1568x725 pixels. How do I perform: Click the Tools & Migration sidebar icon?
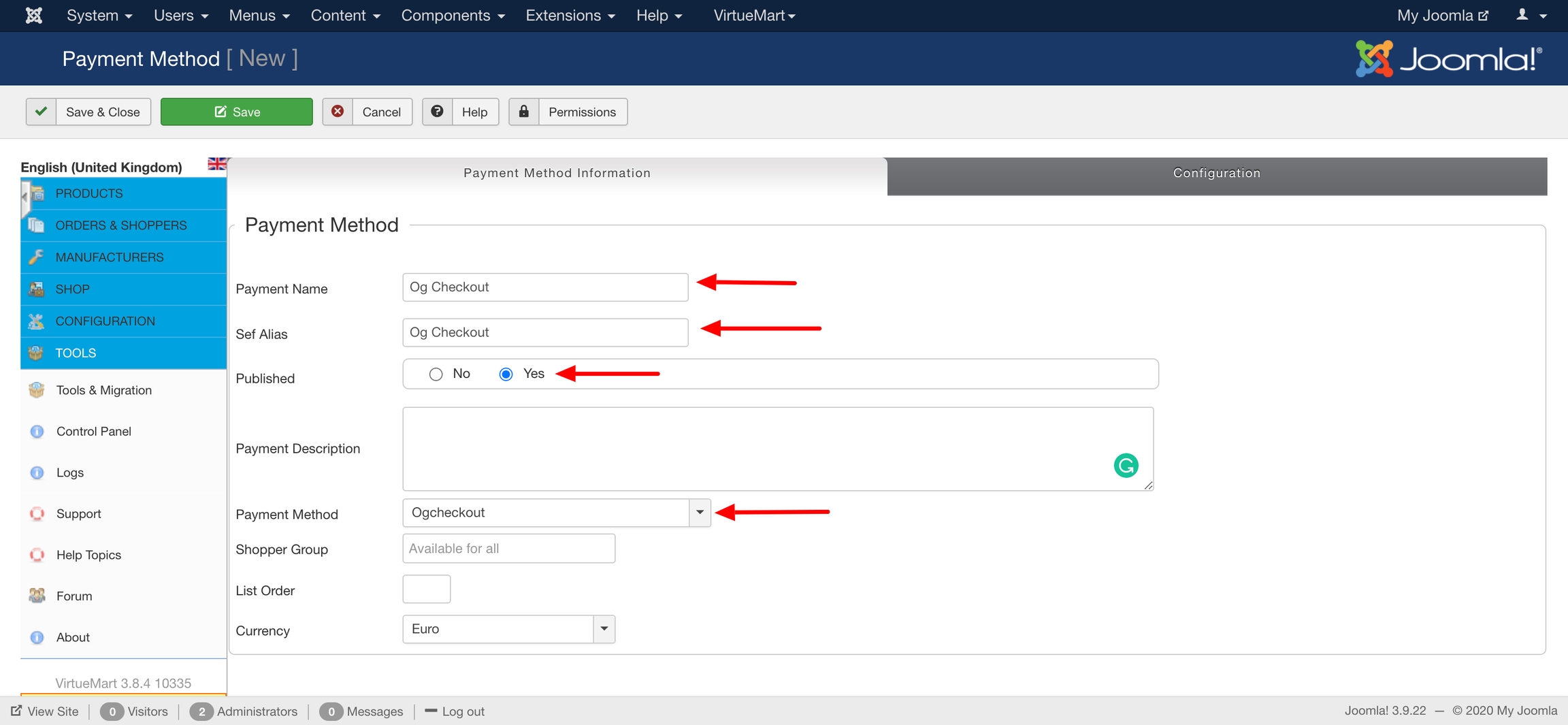[37, 390]
